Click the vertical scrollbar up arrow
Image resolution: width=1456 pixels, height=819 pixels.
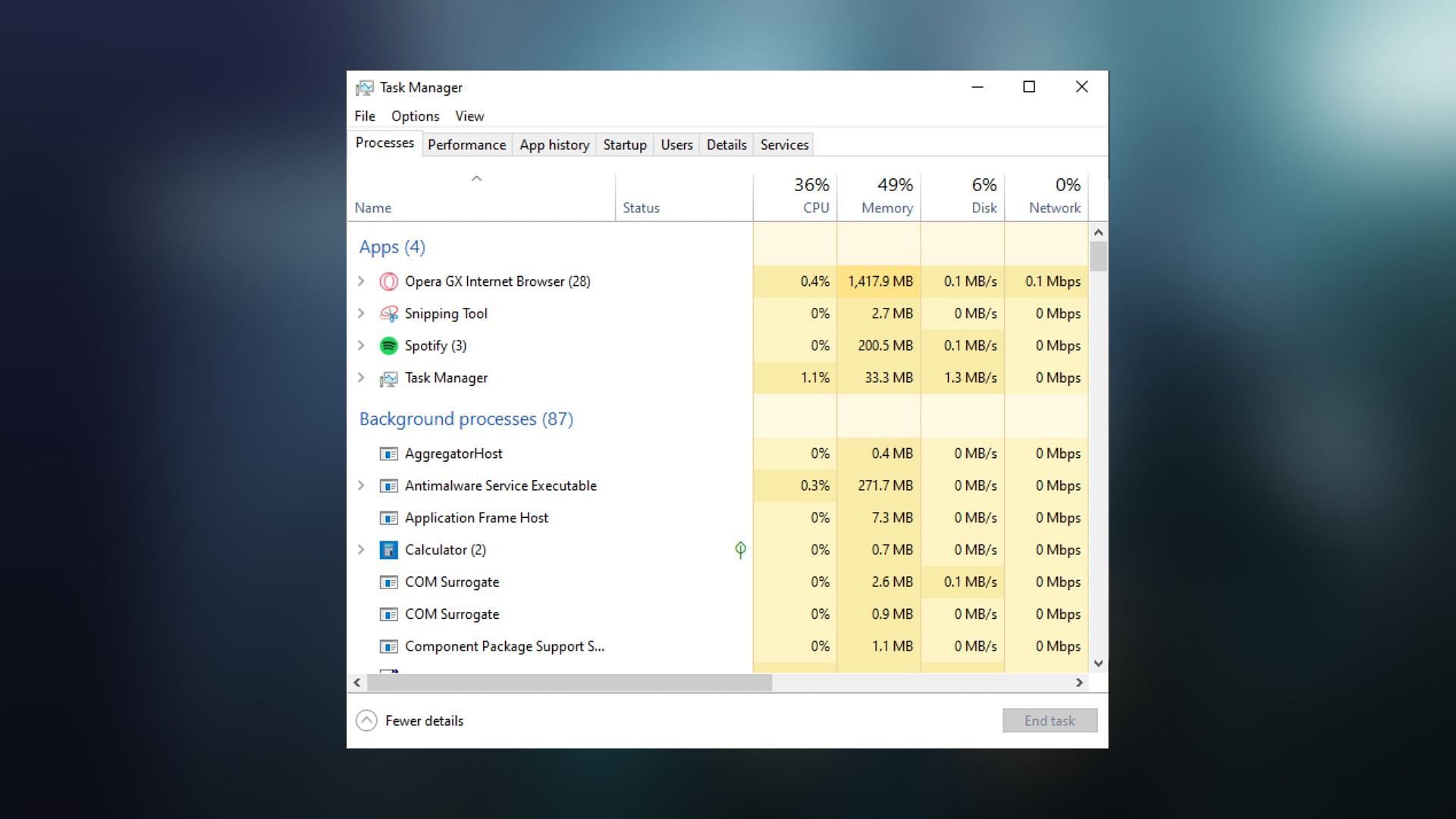coord(1098,232)
